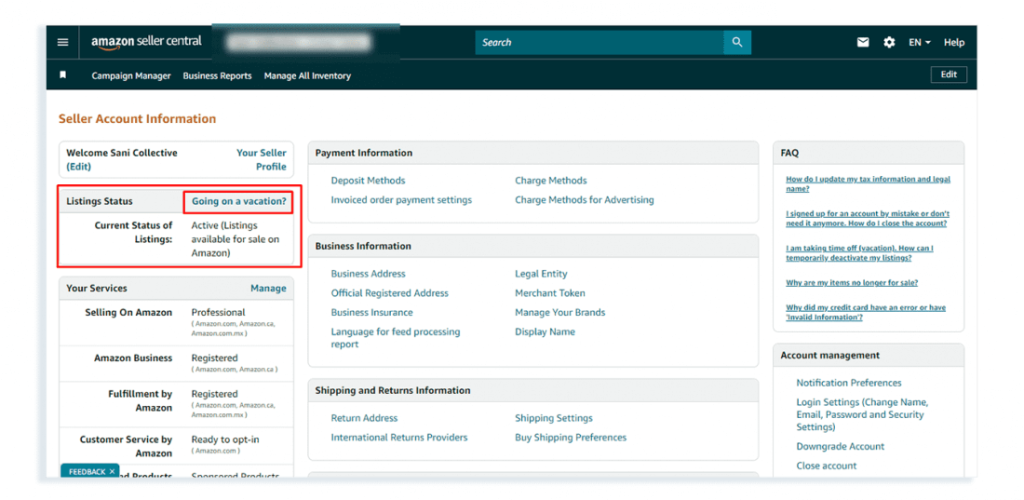Open Help in the top bar
Screen dimensions: 1024x500
(953, 42)
